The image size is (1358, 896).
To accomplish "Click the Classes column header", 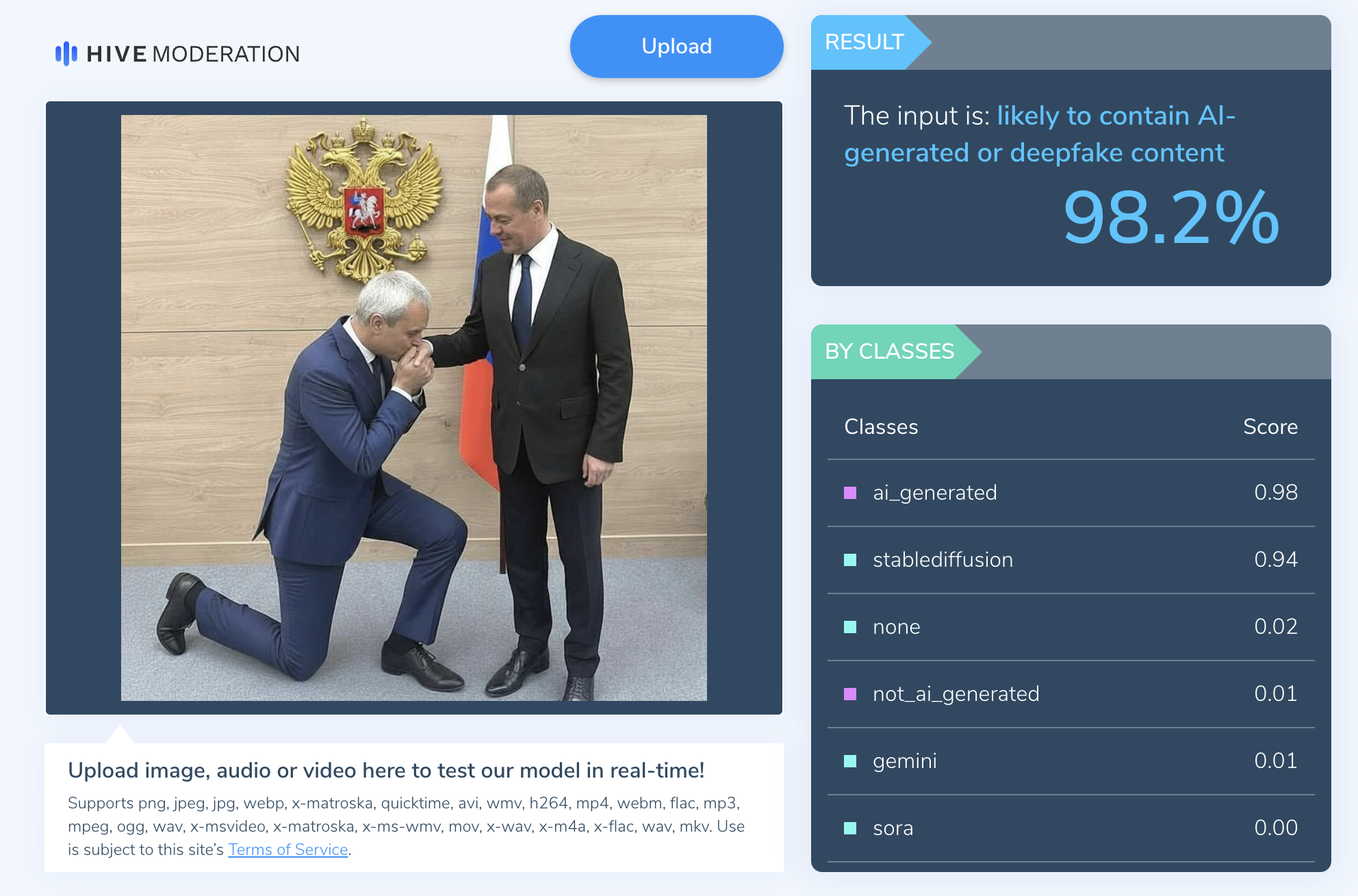I will coord(881,426).
